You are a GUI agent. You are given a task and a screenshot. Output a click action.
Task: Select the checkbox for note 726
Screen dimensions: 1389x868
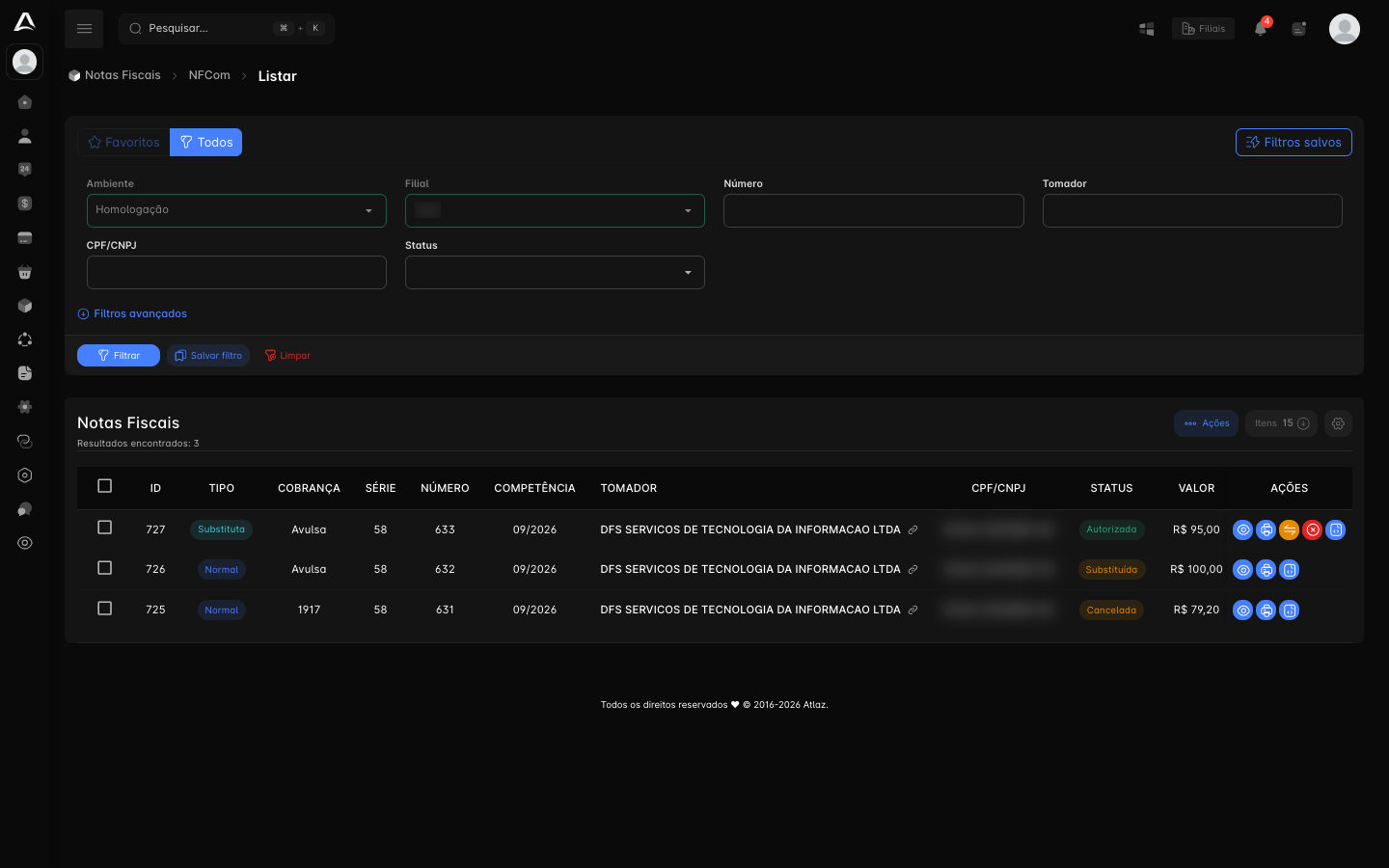pyautogui.click(x=105, y=568)
